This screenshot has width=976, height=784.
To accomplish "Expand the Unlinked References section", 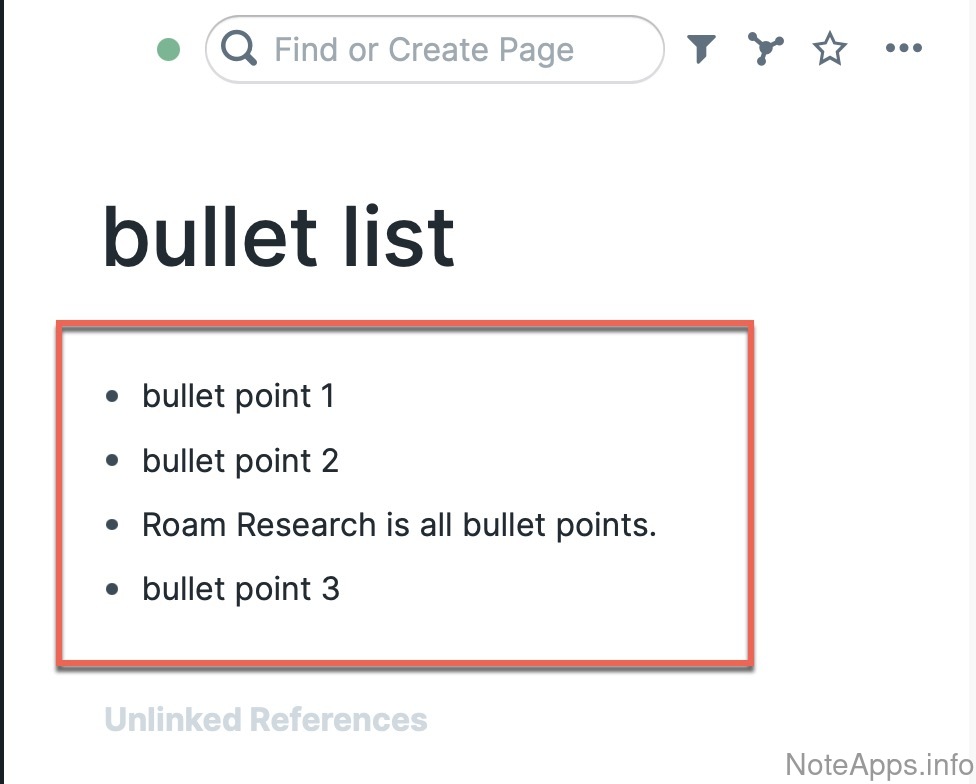I will tap(266, 719).
